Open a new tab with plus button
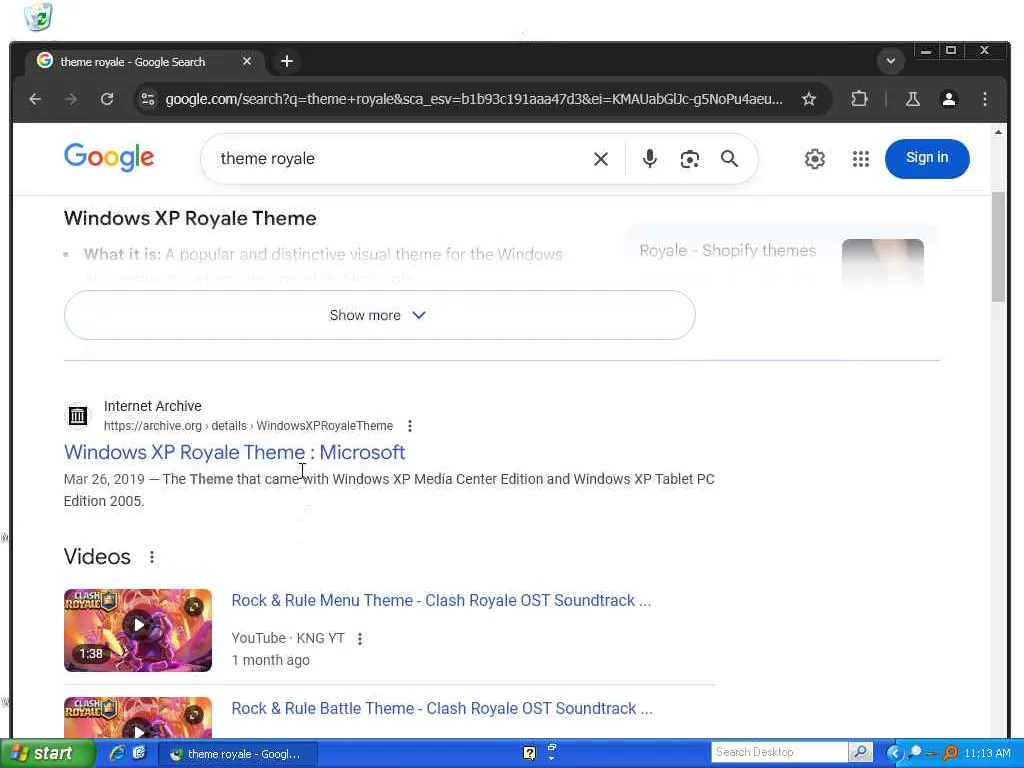 pyautogui.click(x=287, y=61)
